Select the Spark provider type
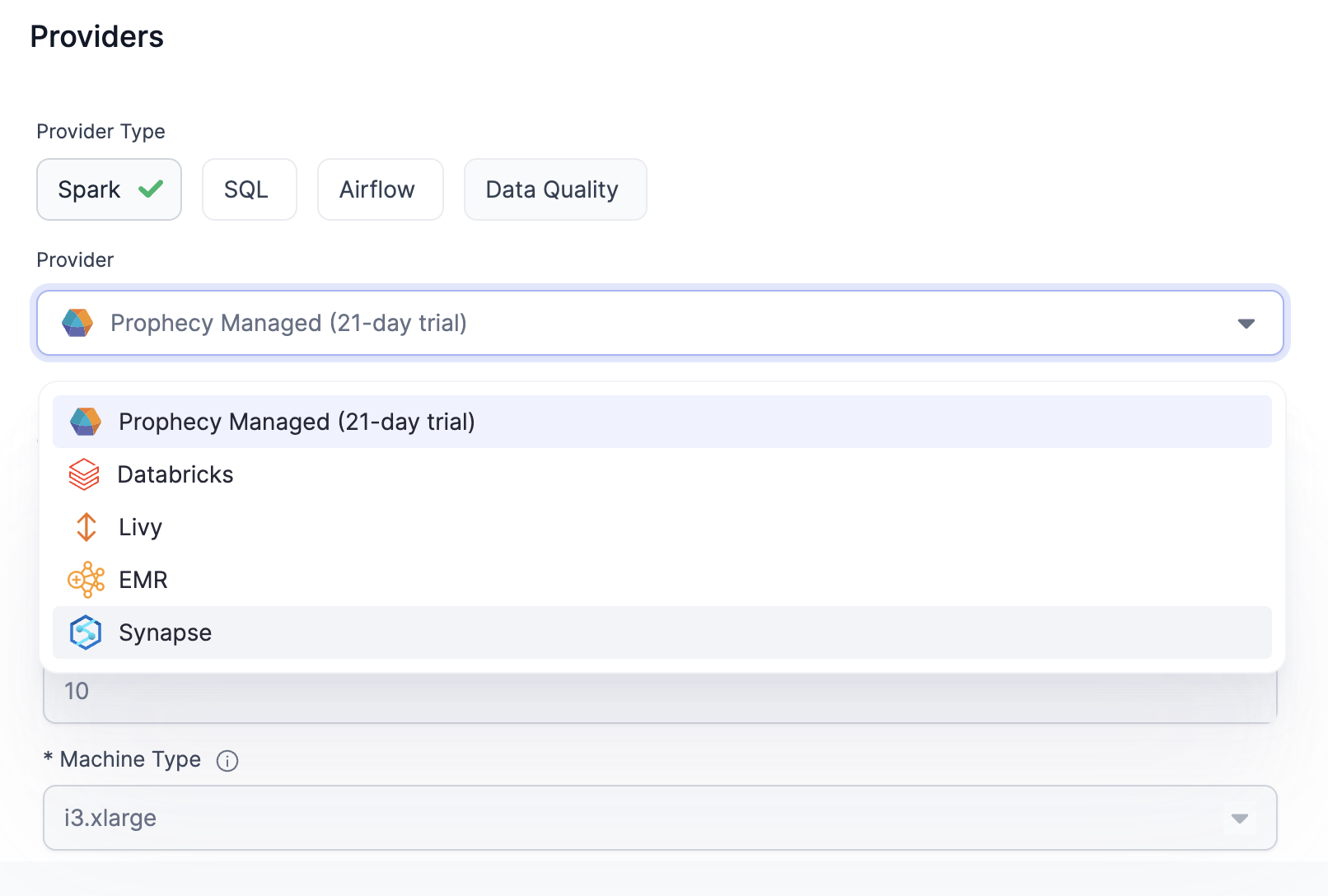 109,189
